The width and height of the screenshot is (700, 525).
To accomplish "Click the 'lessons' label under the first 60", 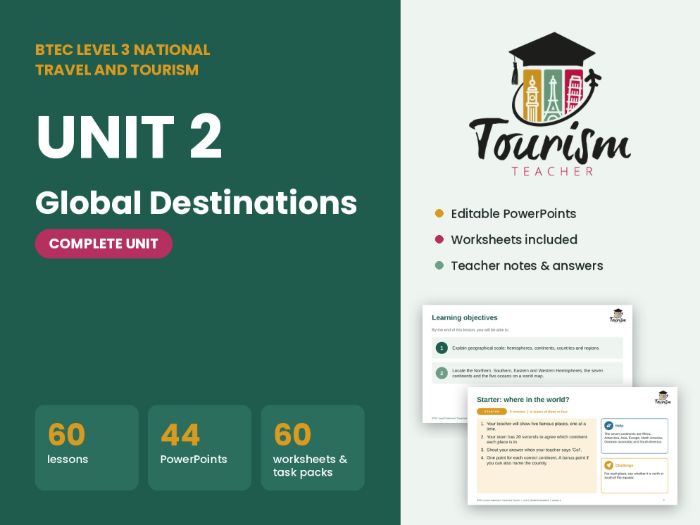I will (68, 459).
